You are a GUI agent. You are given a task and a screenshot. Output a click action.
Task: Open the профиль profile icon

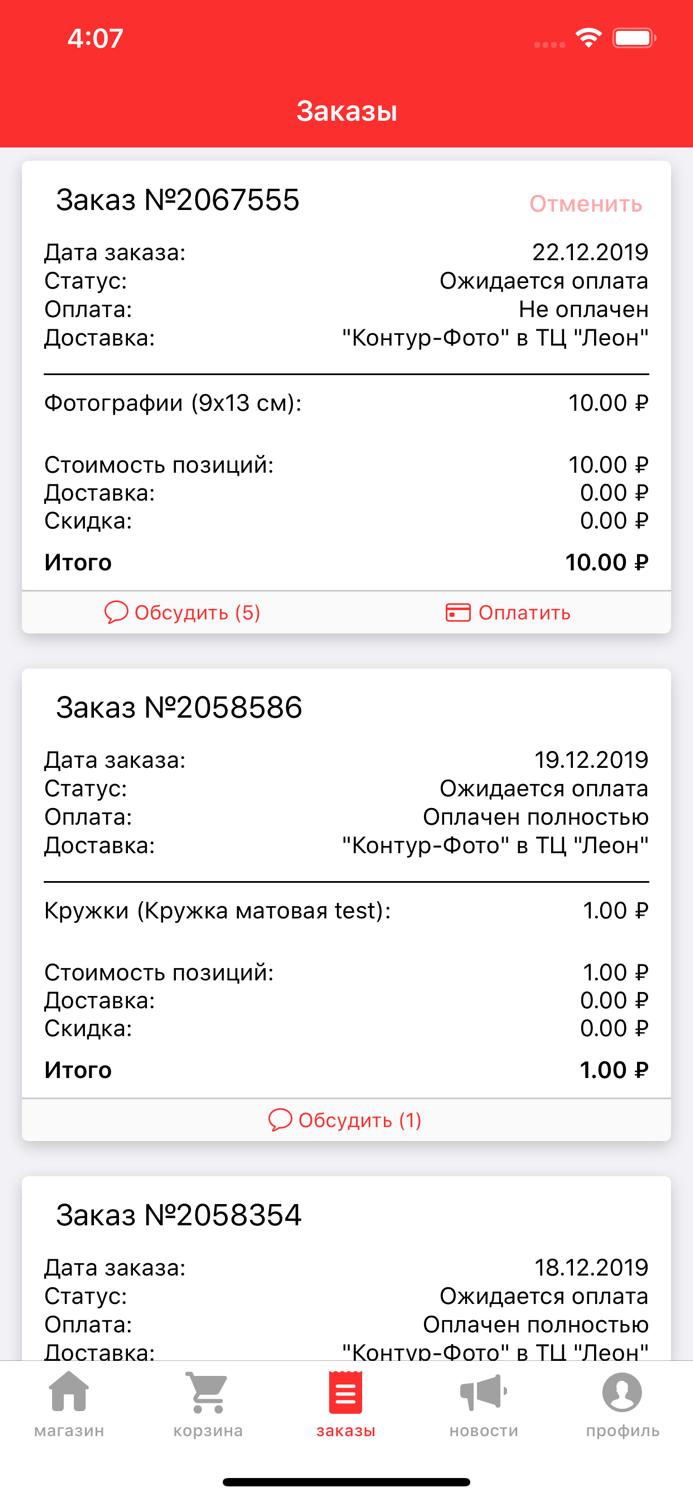click(620, 1390)
